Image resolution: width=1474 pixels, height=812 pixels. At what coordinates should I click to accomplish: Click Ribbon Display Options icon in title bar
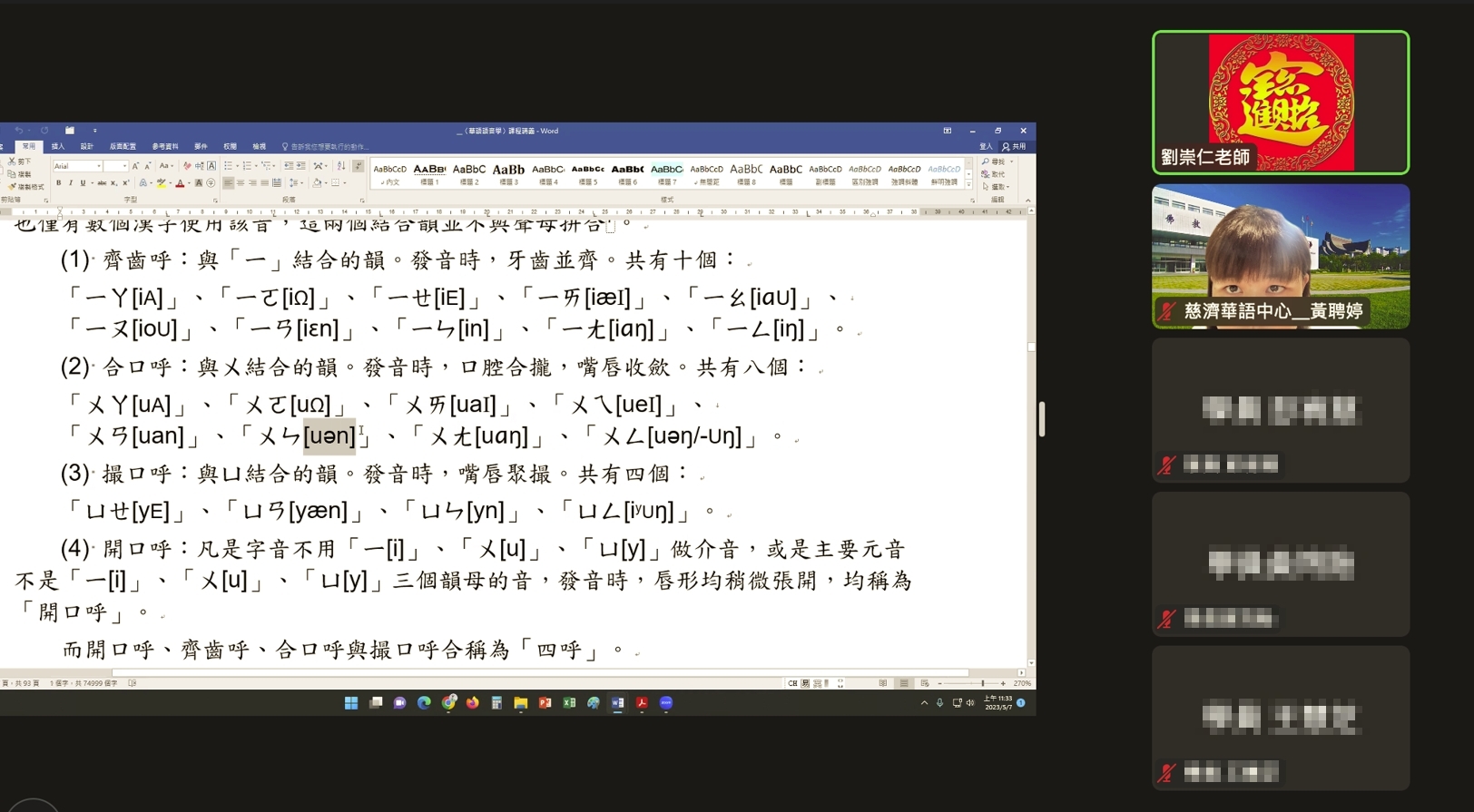click(x=947, y=131)
